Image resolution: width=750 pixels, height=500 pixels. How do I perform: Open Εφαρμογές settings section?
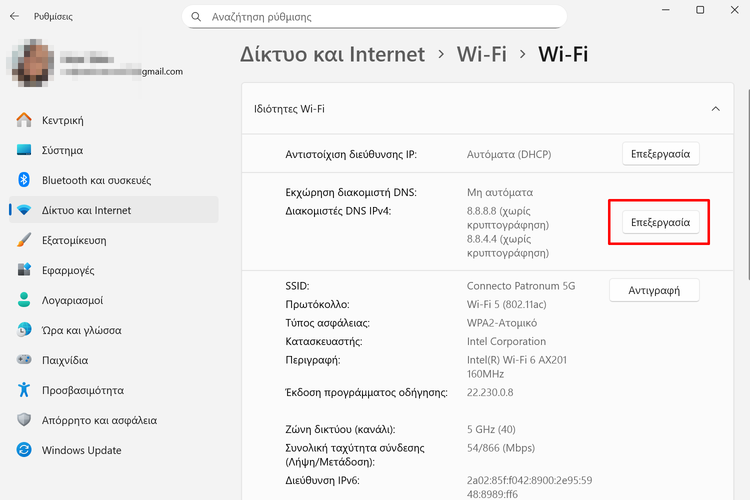68,270
